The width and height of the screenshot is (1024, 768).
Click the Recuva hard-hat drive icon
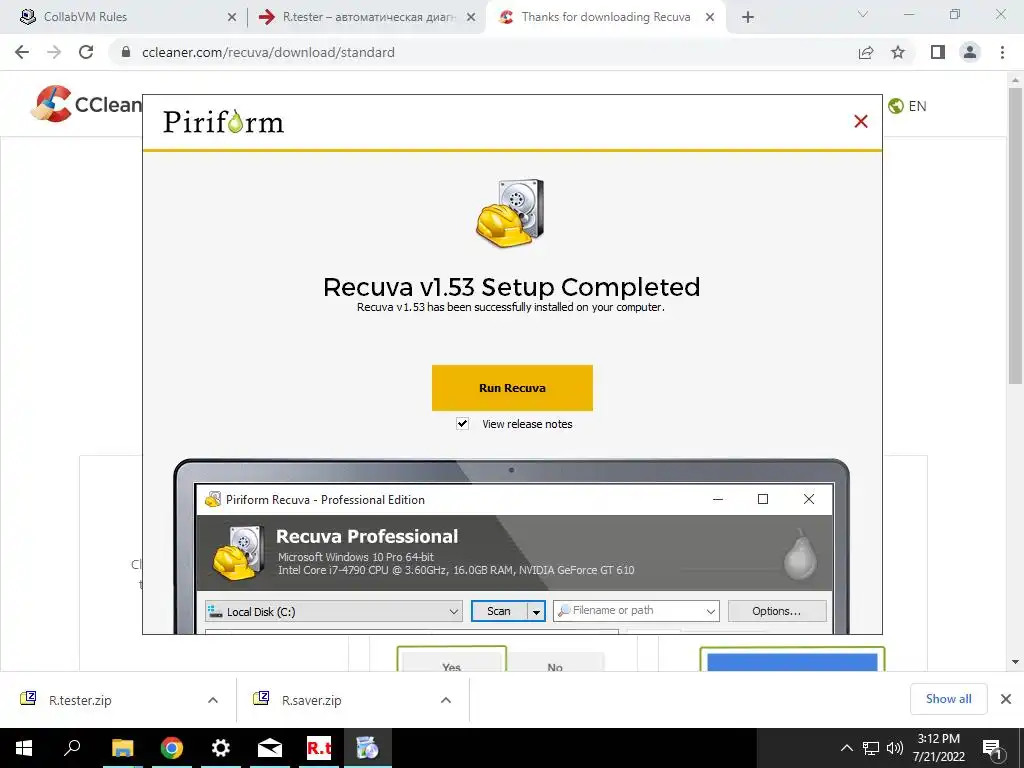[x=510, y=213]
